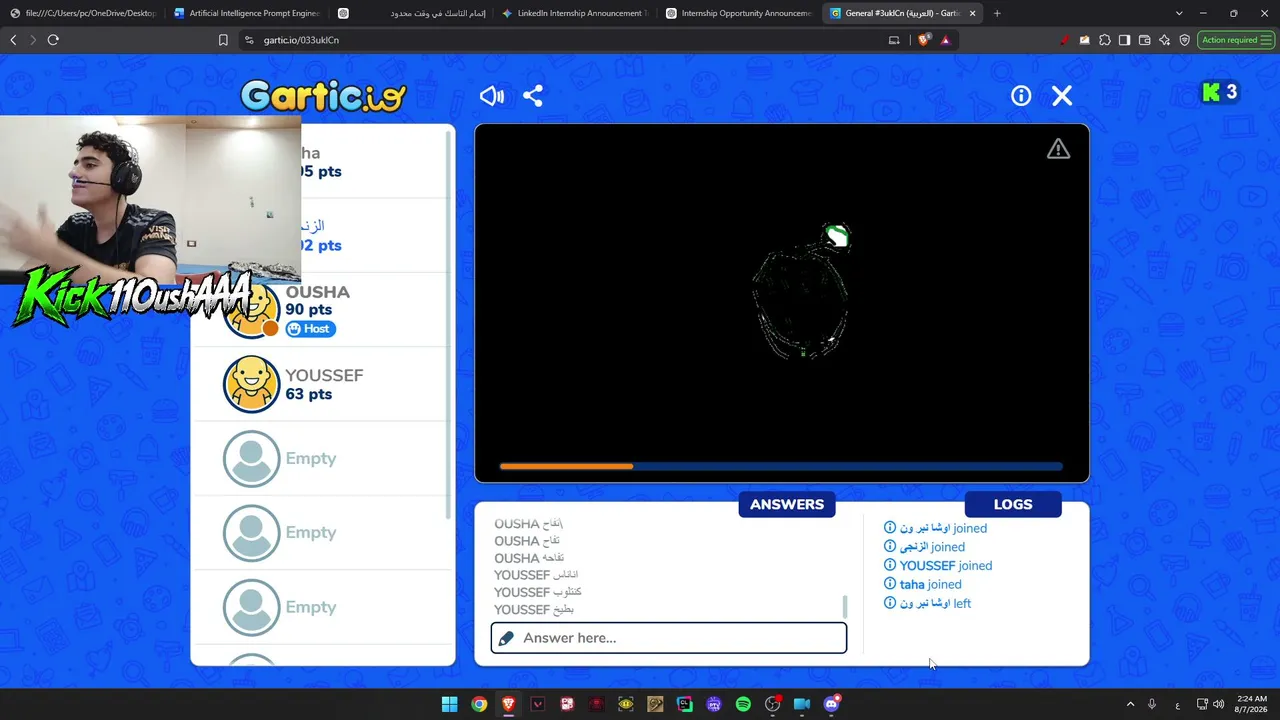Exit the room with the X icon
Image resolution: width=1280 pixels, height=720 pixels.
tap(1062, 96)
